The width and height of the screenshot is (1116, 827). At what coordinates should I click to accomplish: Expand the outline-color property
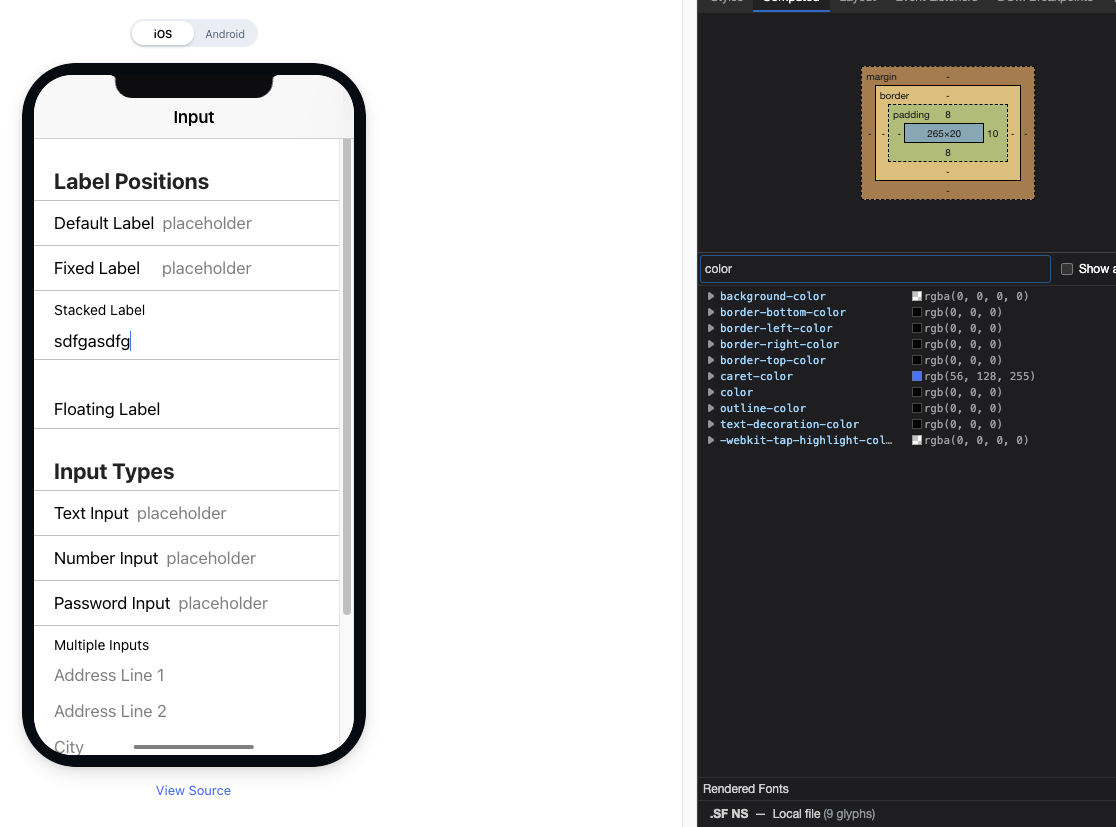coord(710,408)
